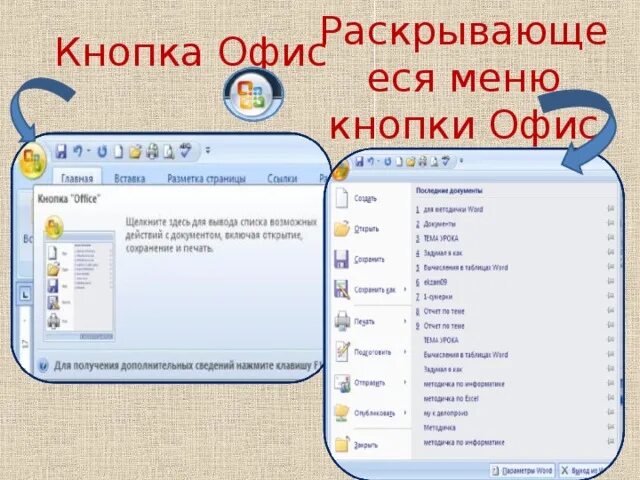Pin the '1-суперки' recent document
The image size is (640, 480).
click(611, 296)
